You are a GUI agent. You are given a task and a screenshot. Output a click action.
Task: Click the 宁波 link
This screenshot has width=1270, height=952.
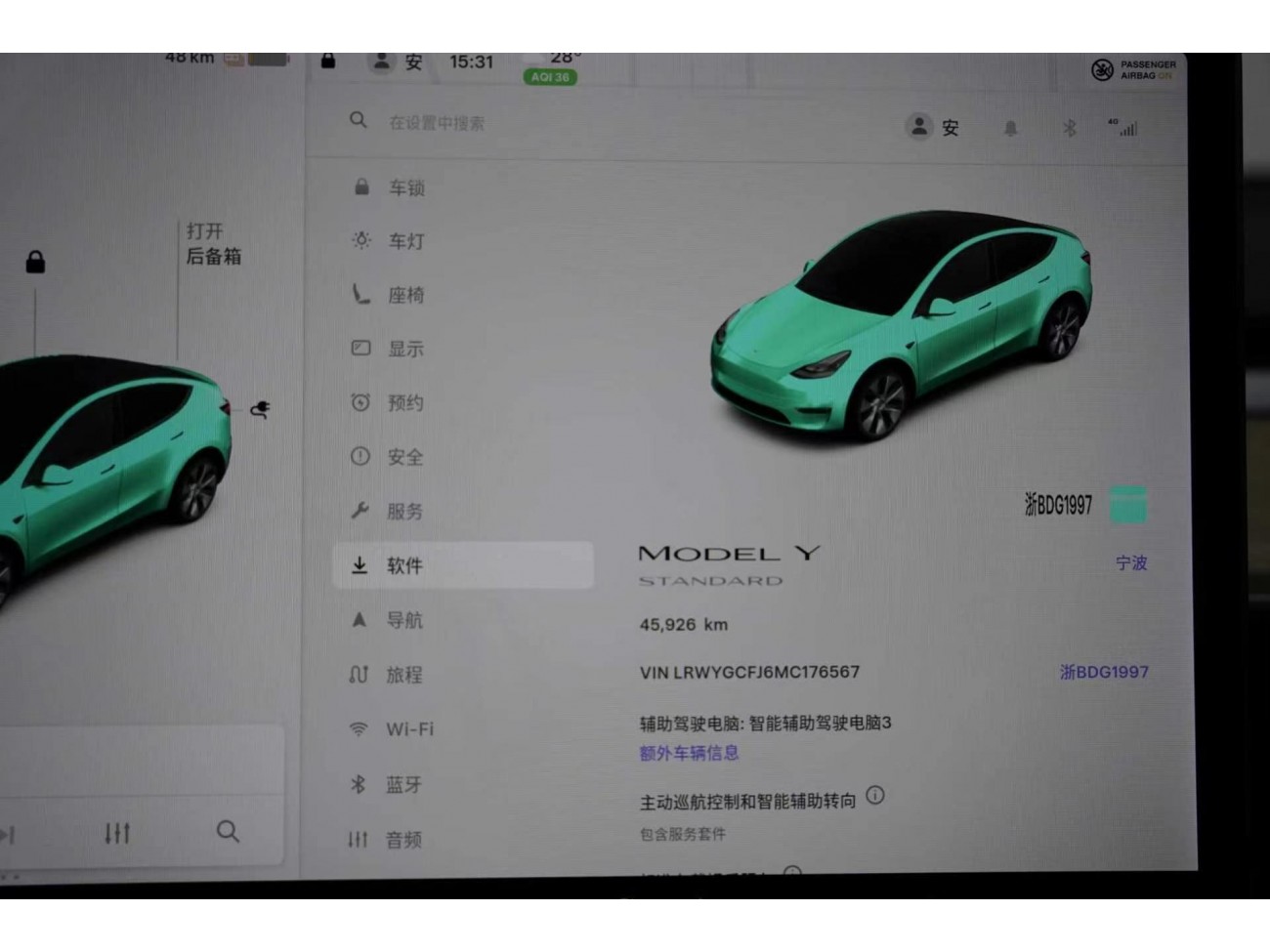1131,563
